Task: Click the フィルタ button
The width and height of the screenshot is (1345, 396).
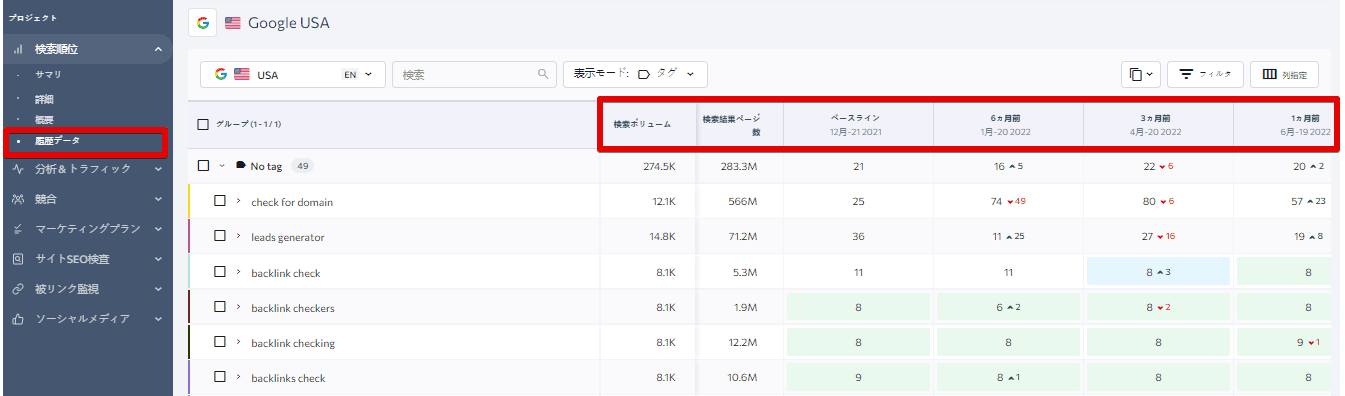Action: tap(1205, 74)
